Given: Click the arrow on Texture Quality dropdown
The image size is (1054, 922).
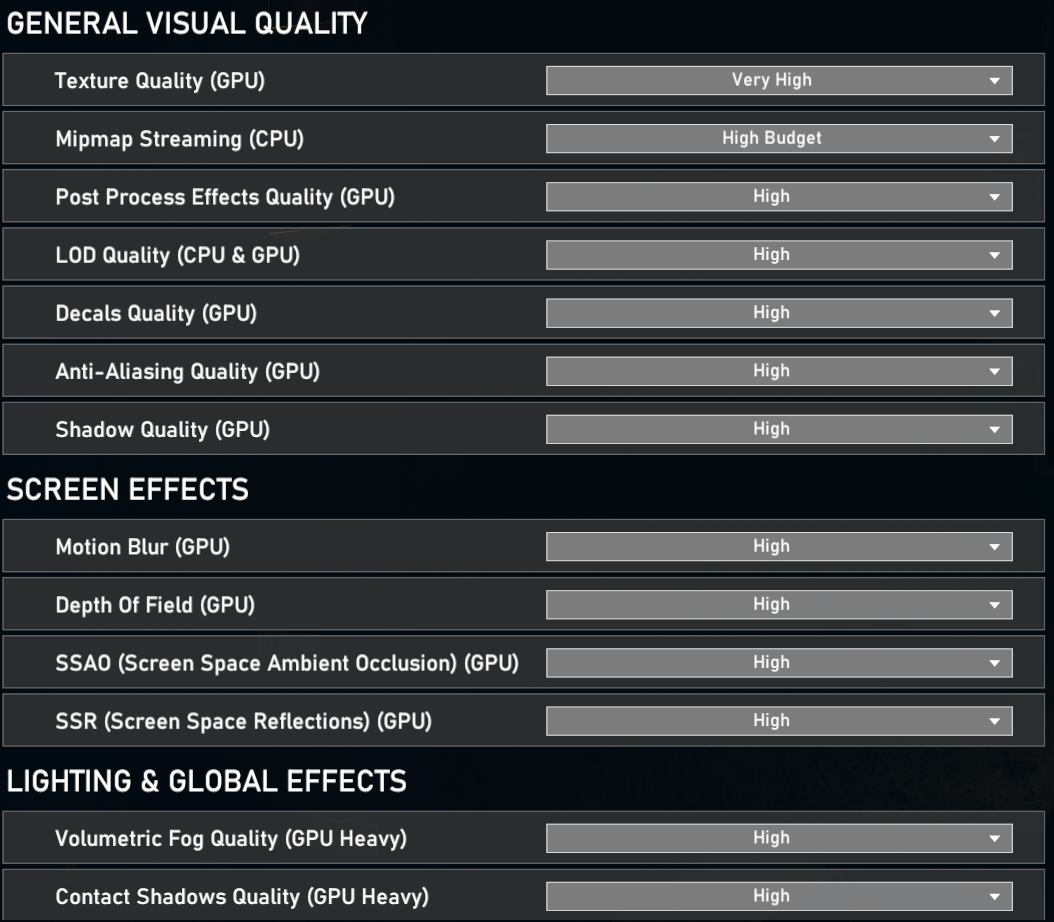Looking at the screenshot, I should pyautogui.click(x=994, y=81).
